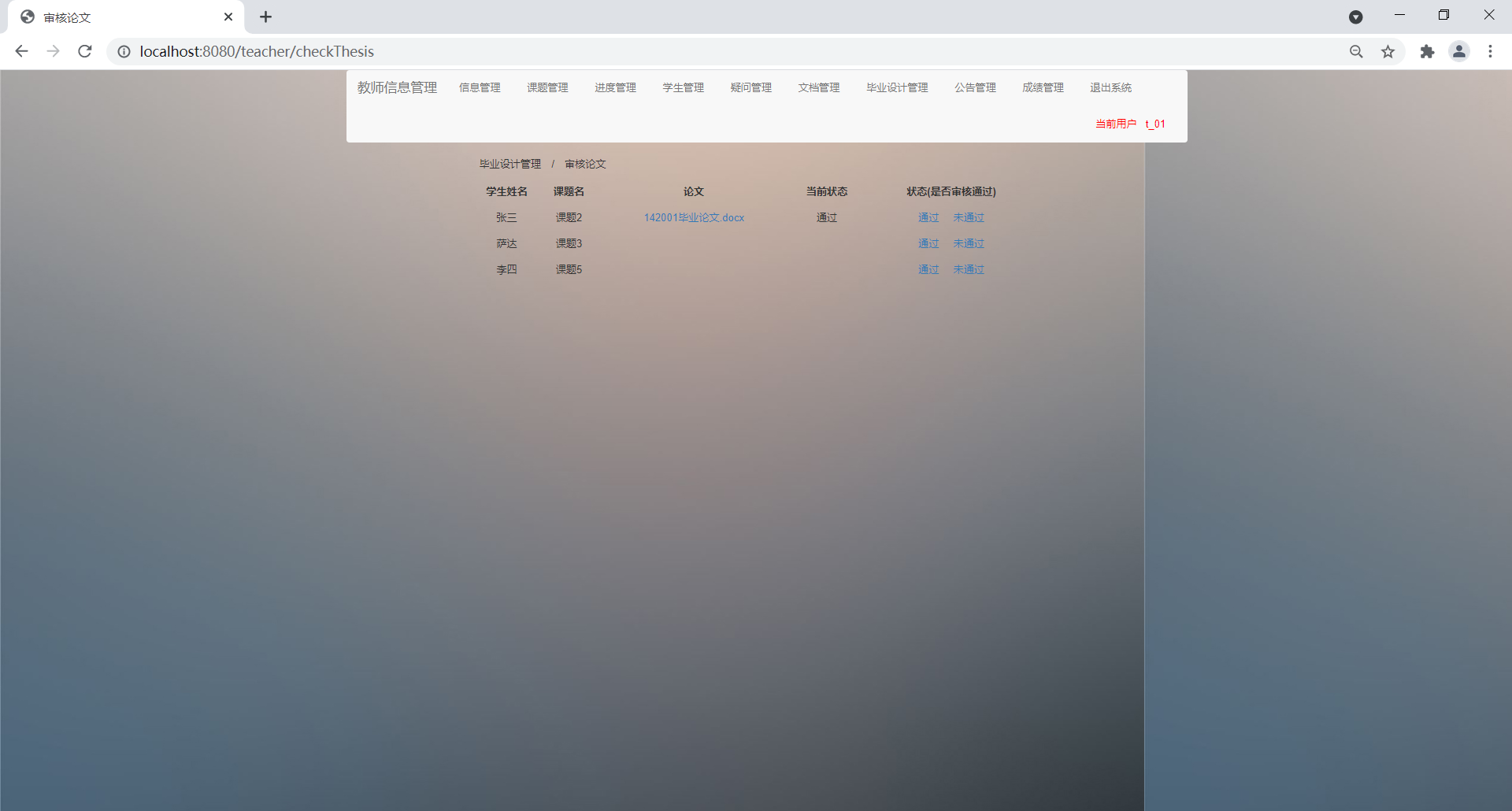
Task: Click the 当前状态 column header
Action: [826, 191]
